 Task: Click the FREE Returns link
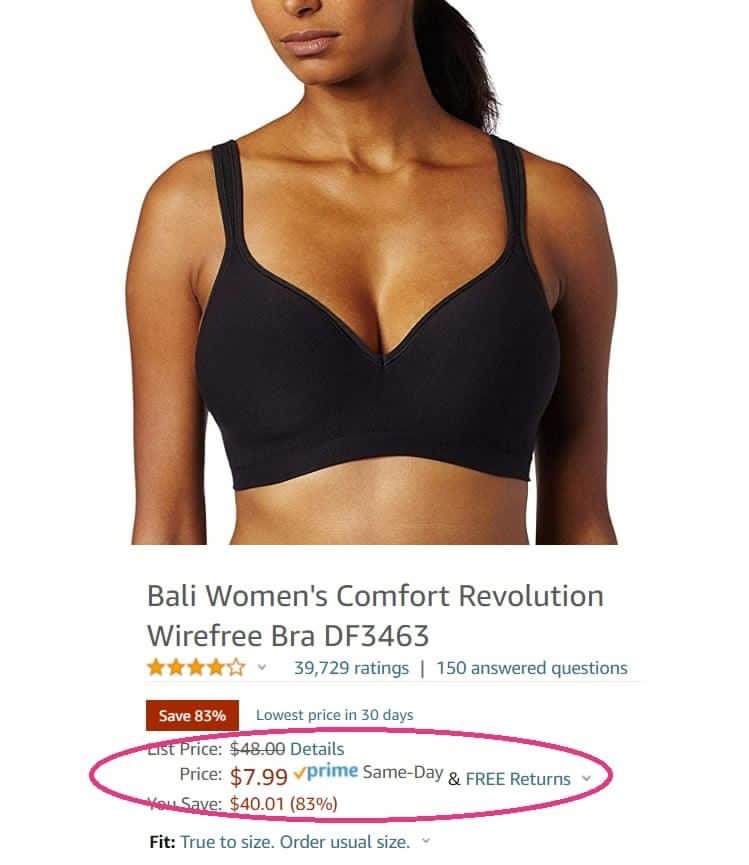[x=518, y=779]
